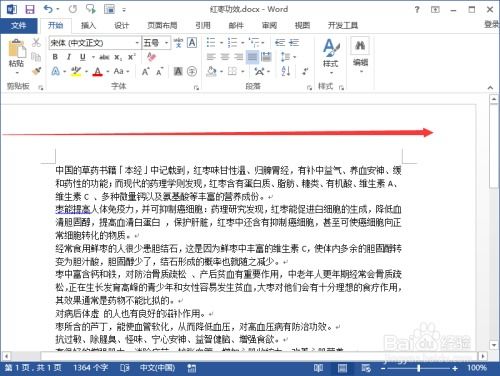Click the Undo arrow icon
The width and height of the screenshot is (500, 376).
(x=48, y=9)
